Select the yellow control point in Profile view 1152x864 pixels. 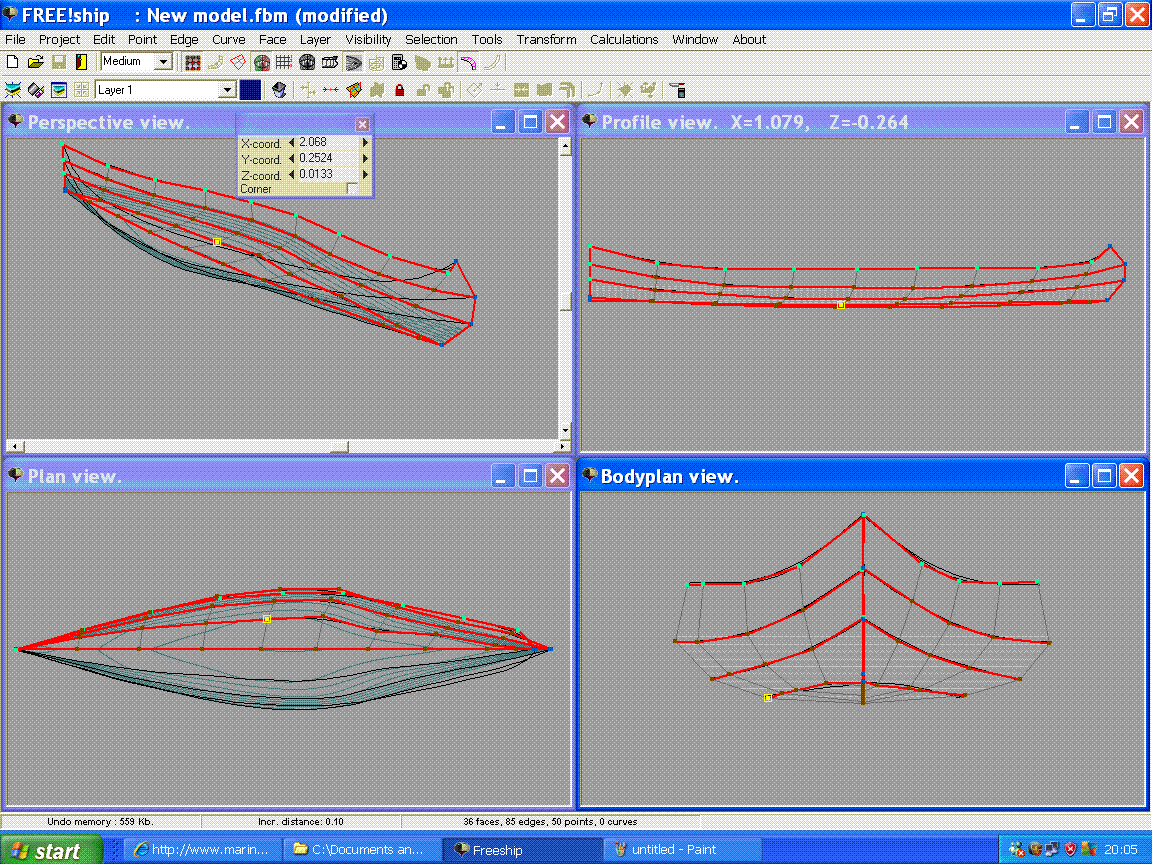point(841,305)
